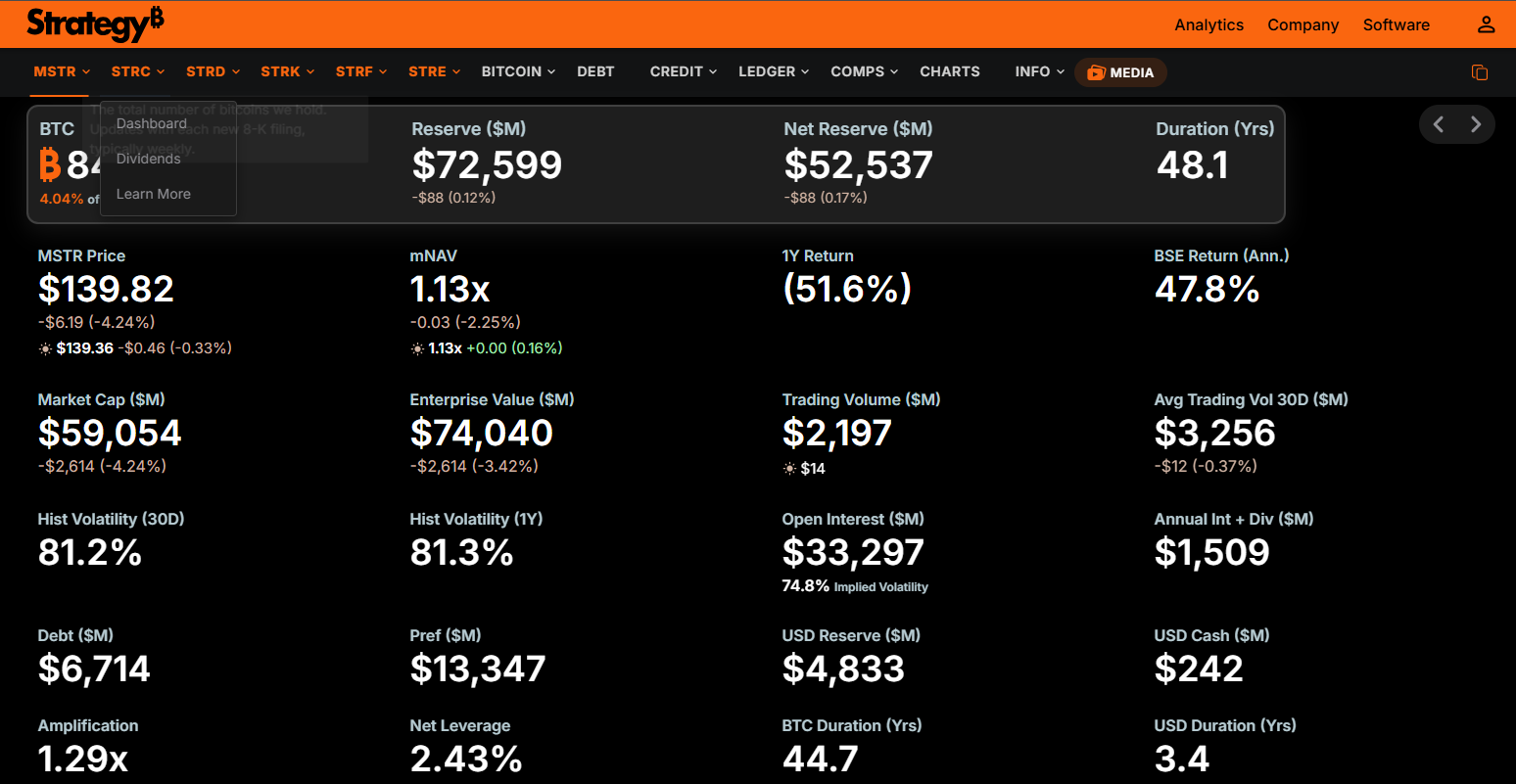Open the Analytics link

[x=1208, y=24]
